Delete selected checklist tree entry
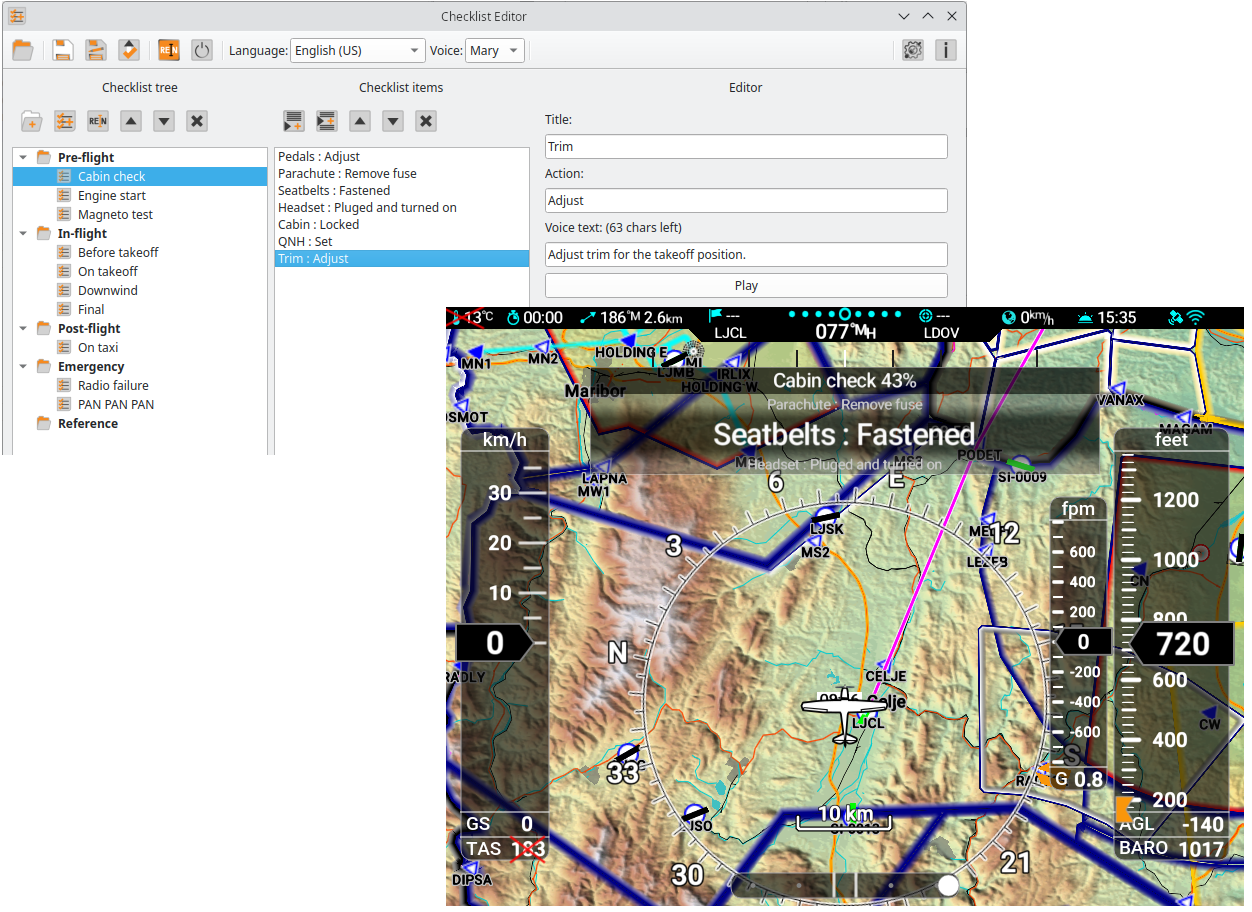Viewport: 1252px width, 912px height. (x=197, y=121)
